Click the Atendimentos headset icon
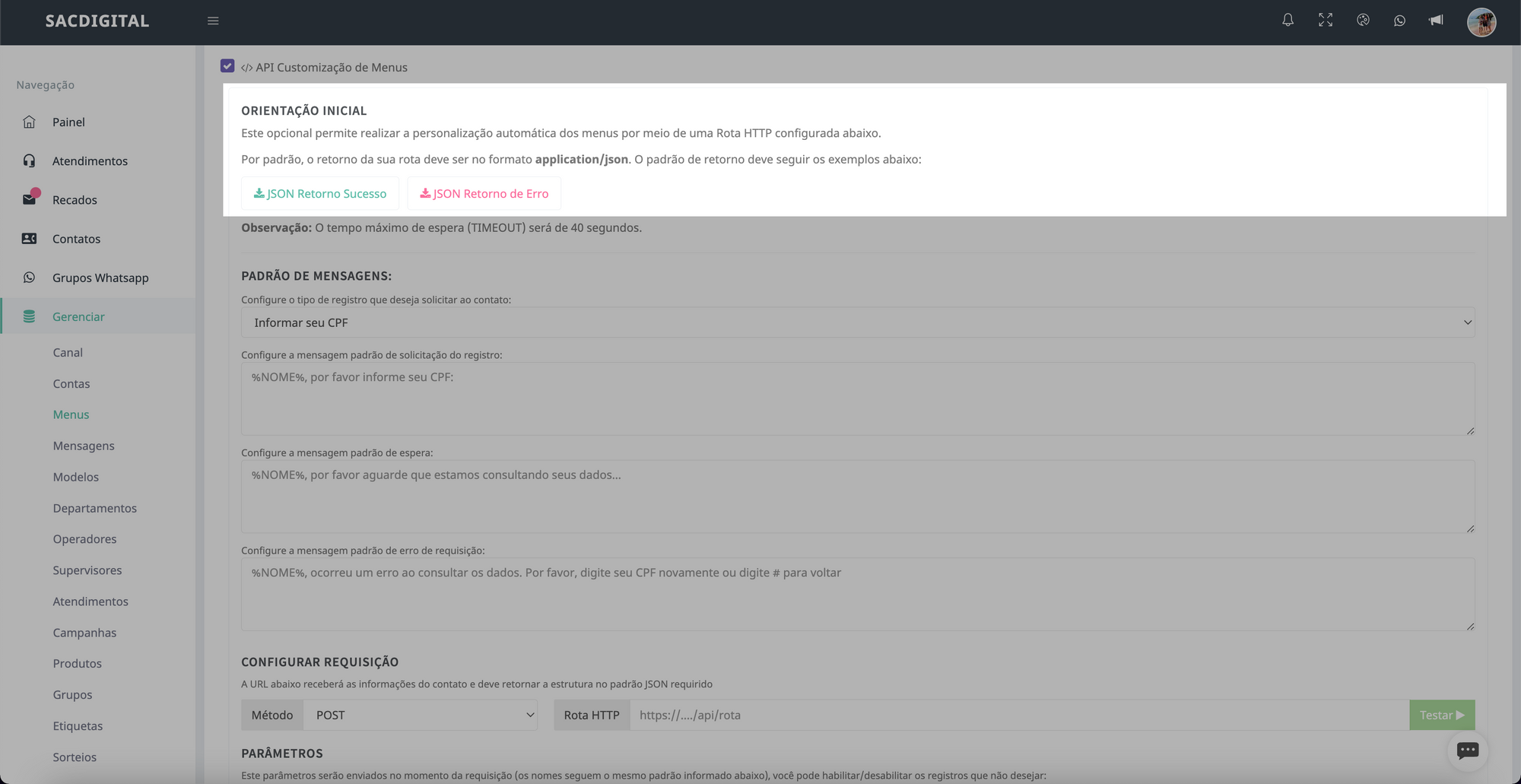The image size is (1521, 784). (29, 160)
